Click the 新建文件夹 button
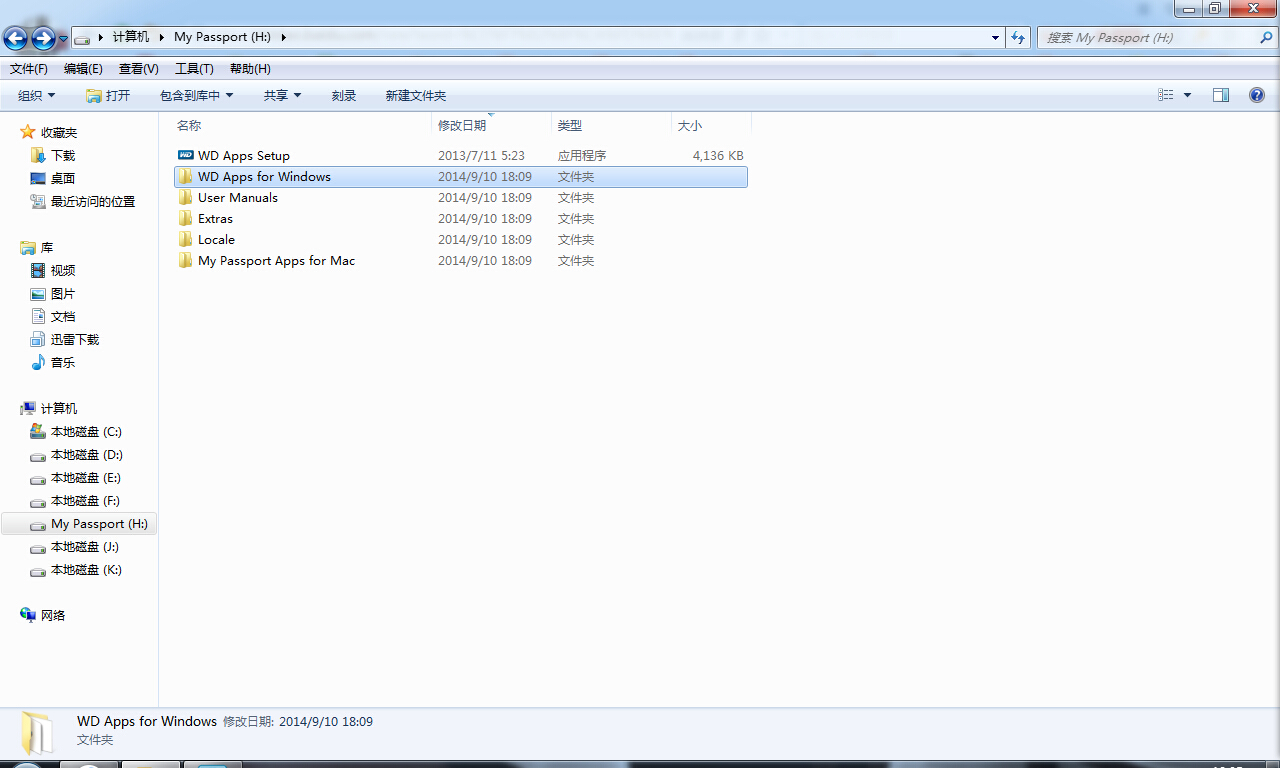Viewport: 1280px width, 768px height. coord(416,96)
